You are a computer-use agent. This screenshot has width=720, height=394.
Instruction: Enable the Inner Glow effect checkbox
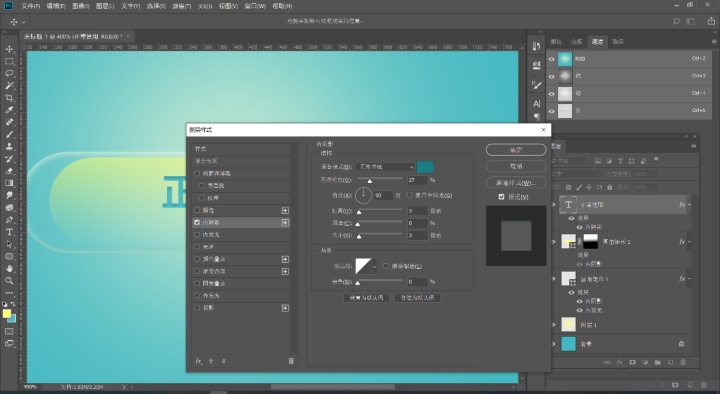pyautogui.click(x=197, y=235)
